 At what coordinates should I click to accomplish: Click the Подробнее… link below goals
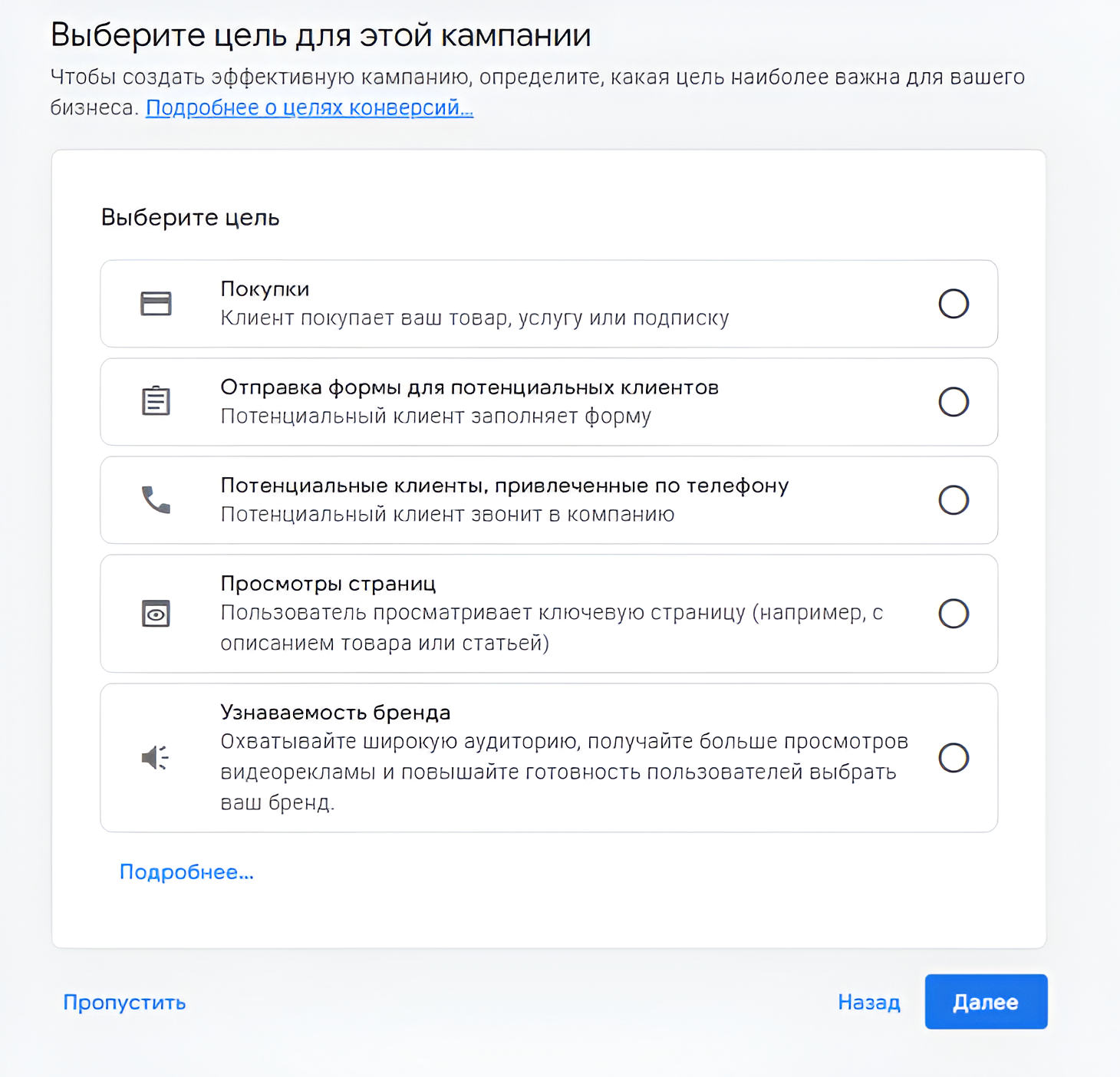(x=186, y=872)
